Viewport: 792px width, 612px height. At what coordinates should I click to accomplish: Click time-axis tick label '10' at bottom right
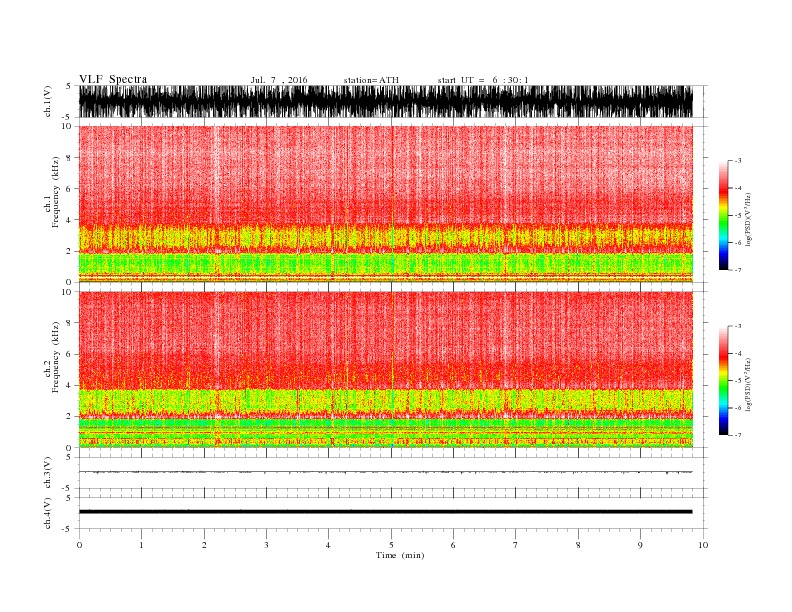pyautogui.click(x=703, y=545)
